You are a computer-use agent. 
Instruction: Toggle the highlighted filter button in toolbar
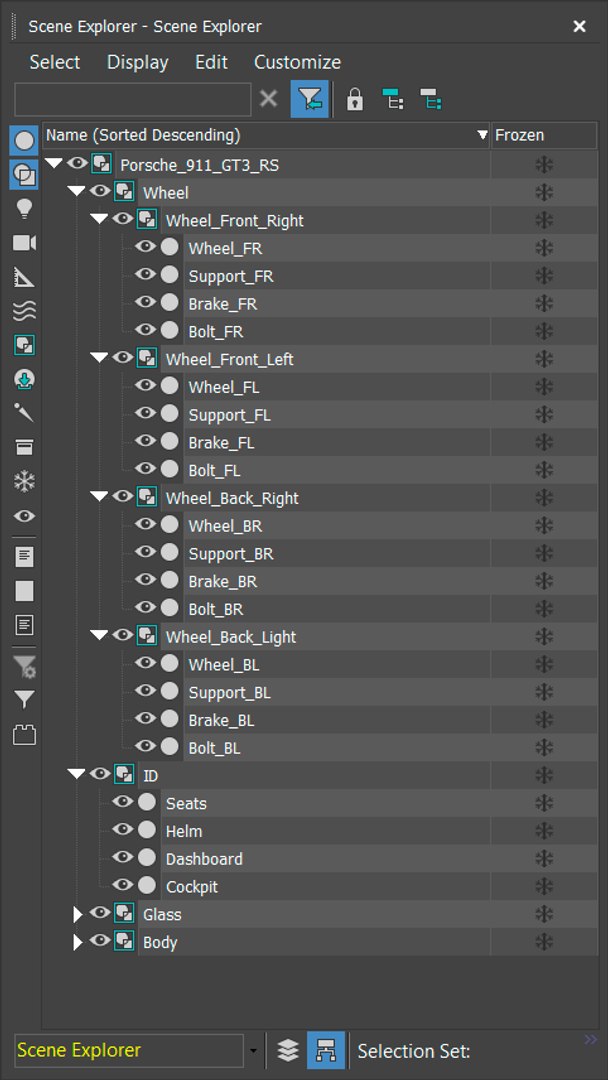310,100
